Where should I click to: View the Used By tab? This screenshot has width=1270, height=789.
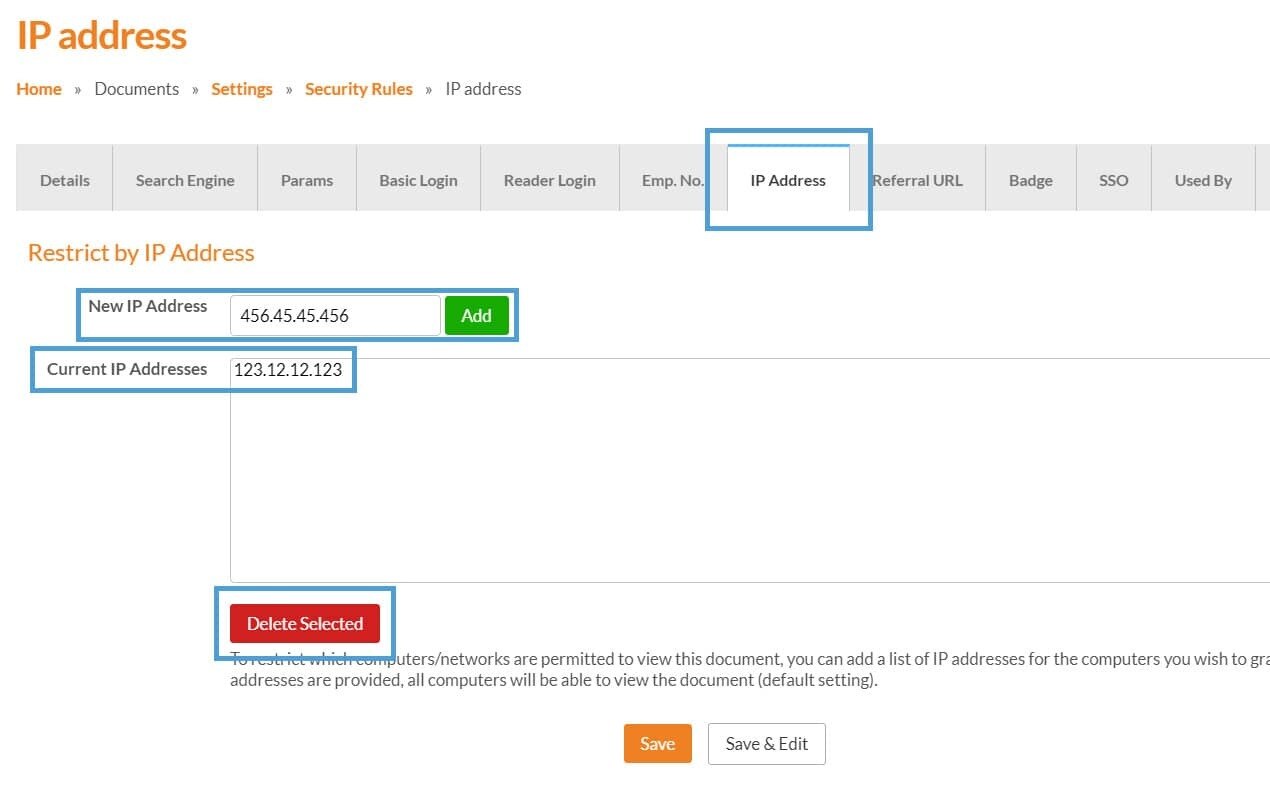pyautogui.click(x=1202, y=181)
